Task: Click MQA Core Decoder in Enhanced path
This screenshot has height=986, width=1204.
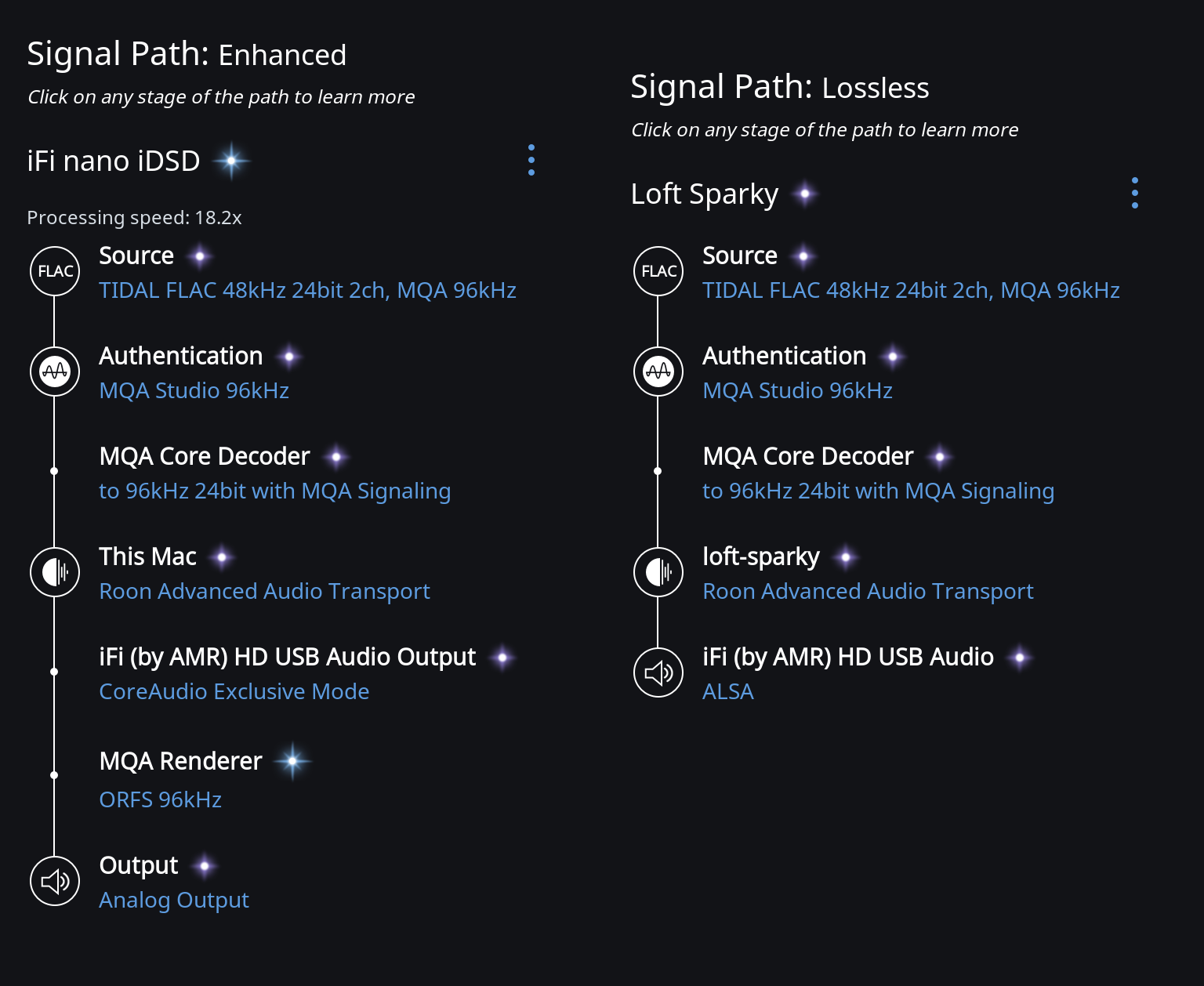Action: point(205,456)
